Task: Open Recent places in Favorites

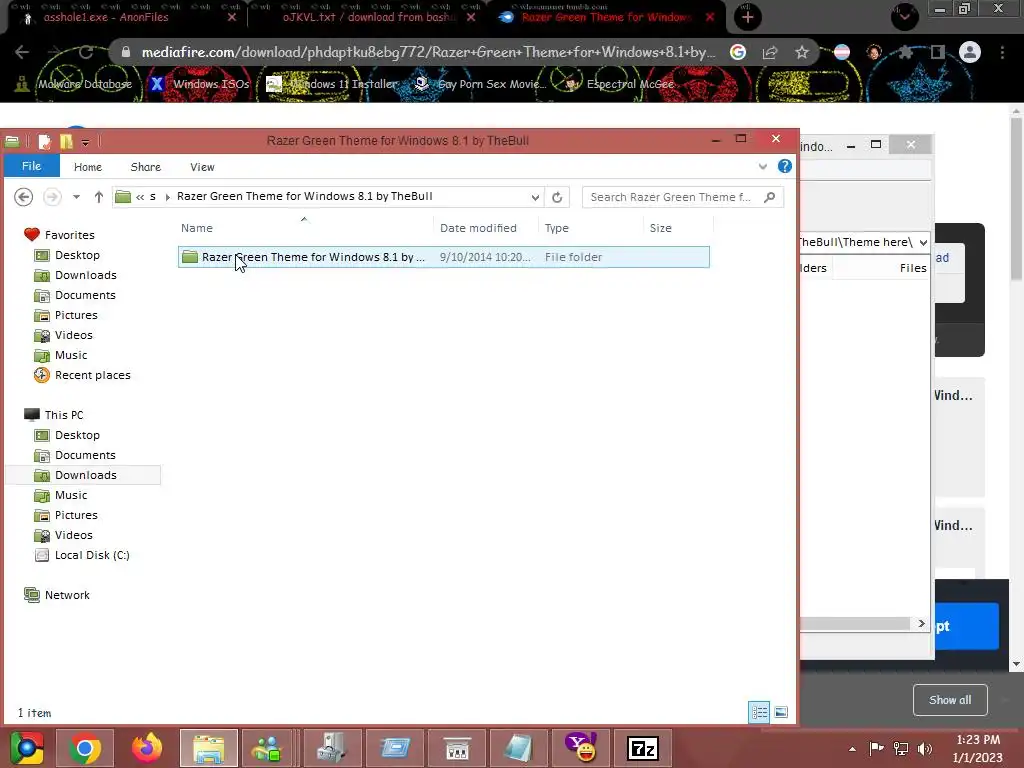Action: click(92, 376)
